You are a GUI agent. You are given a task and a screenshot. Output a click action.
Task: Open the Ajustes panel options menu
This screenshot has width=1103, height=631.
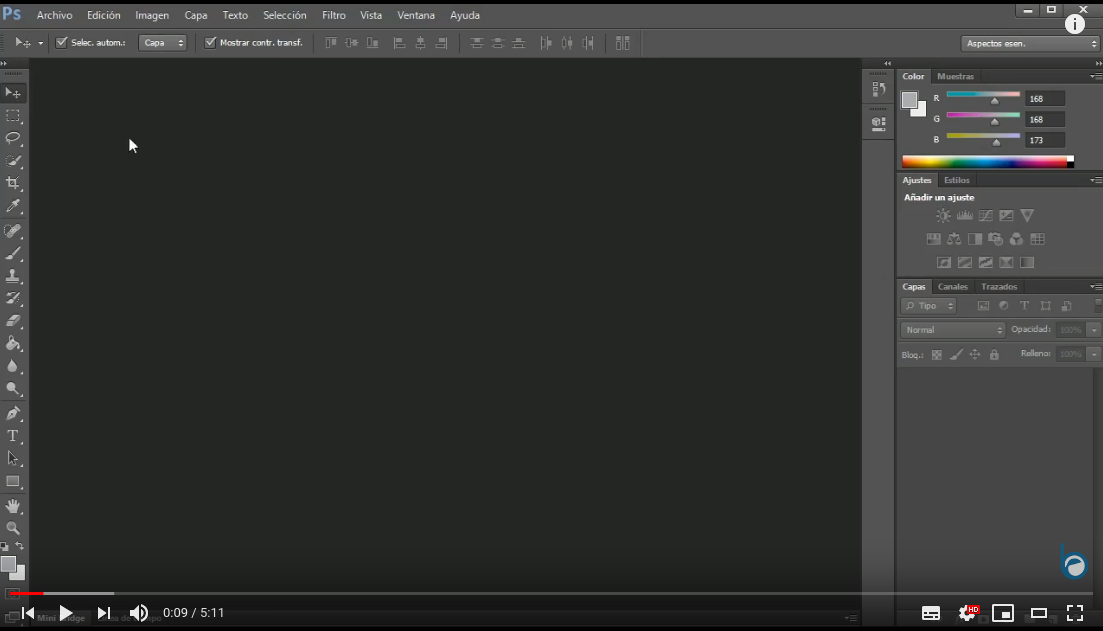[x=1096, y=180]
